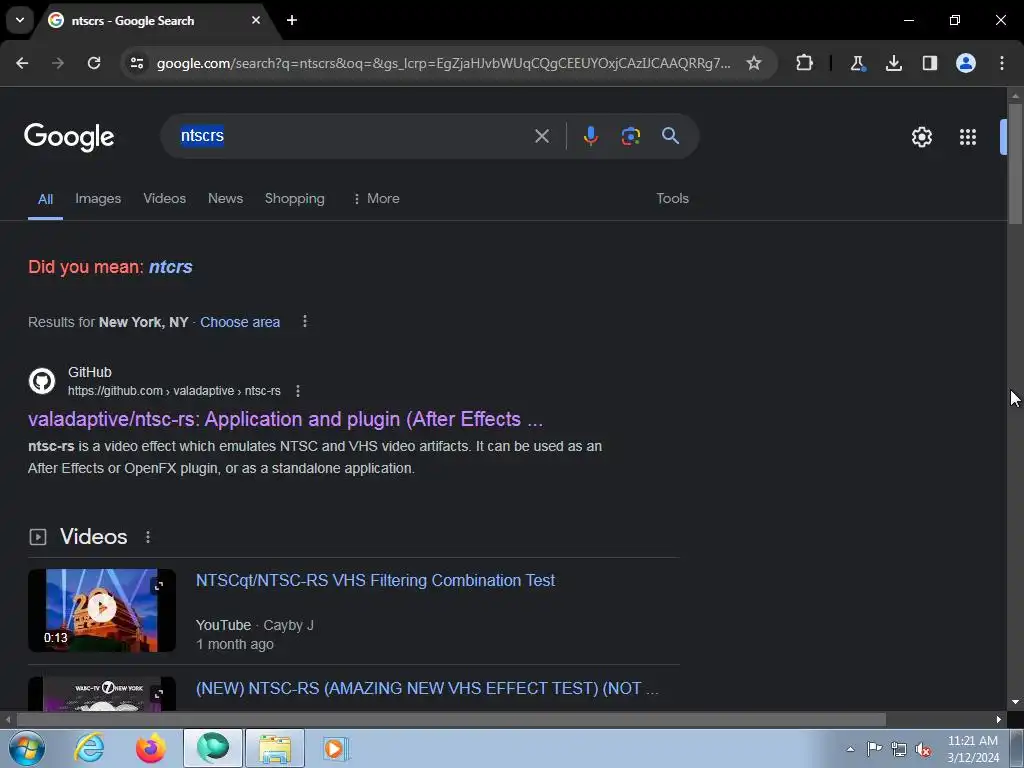The image size is (1024, 768).
Task: Go to Google homepage via logo
Action: pos(69,137)
